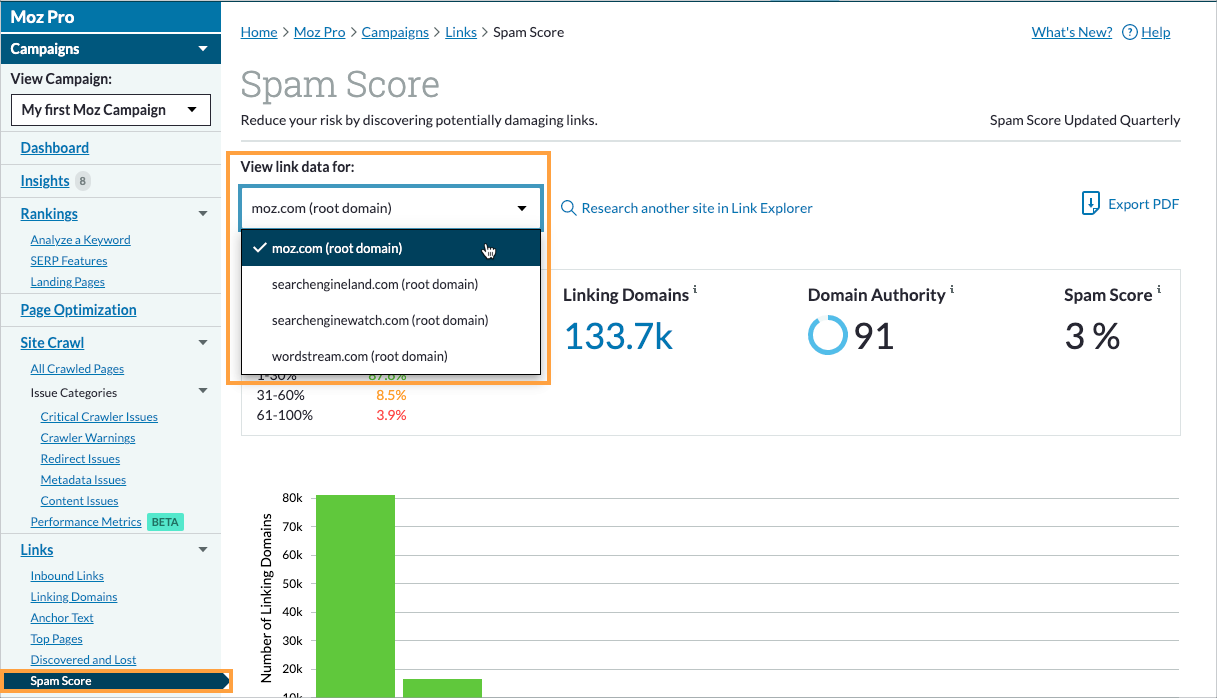Viewport: 1217px width, 698px height.
Task: Click the Moz Pro logo
Action: pos(42,16)
